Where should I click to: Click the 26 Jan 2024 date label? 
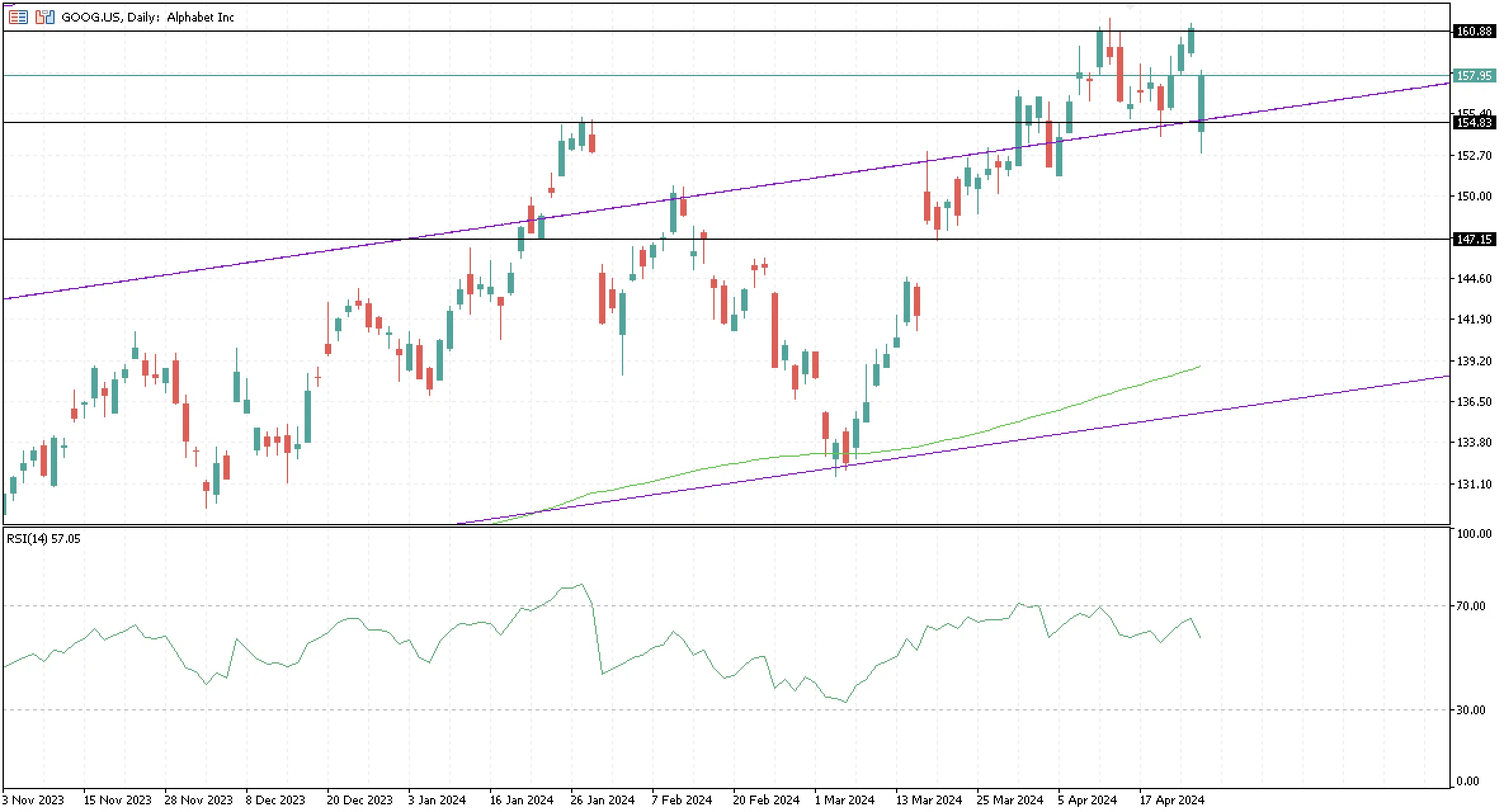pos(602,800)
